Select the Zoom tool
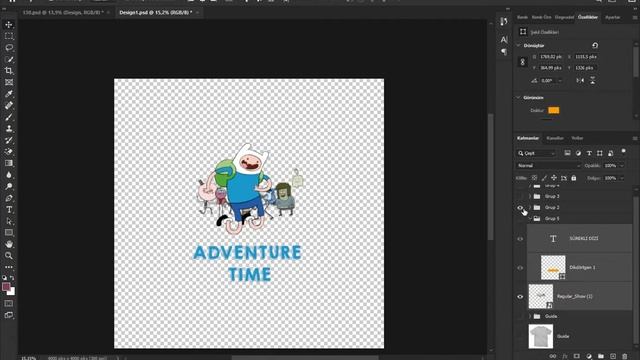 coord(9,256)
